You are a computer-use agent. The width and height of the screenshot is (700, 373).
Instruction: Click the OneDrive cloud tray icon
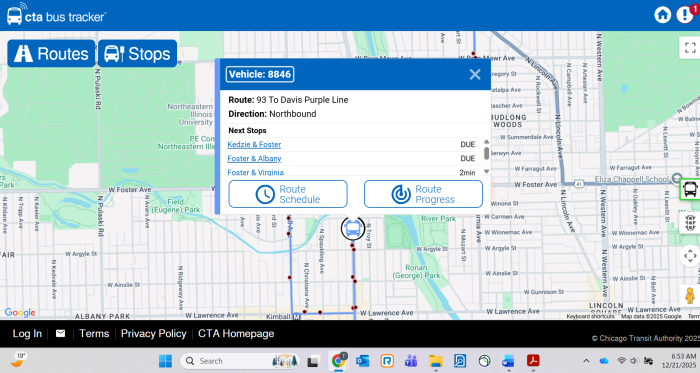coord(604,361)
